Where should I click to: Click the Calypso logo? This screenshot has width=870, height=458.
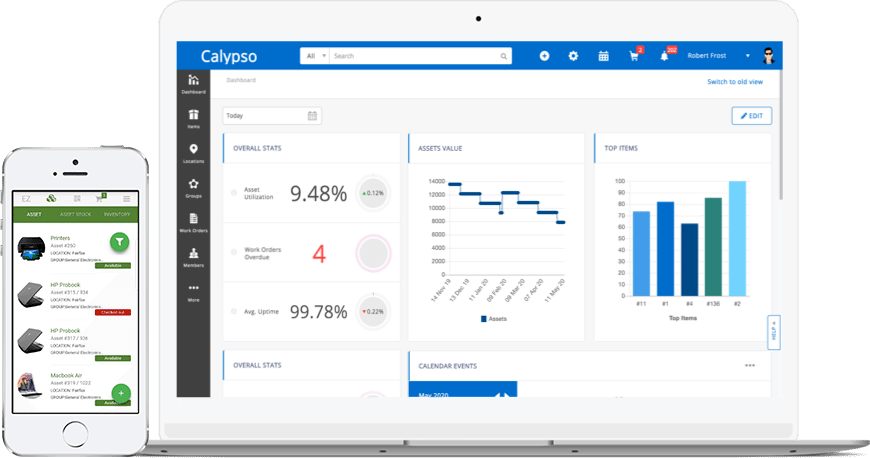click(x=229, y=56)
